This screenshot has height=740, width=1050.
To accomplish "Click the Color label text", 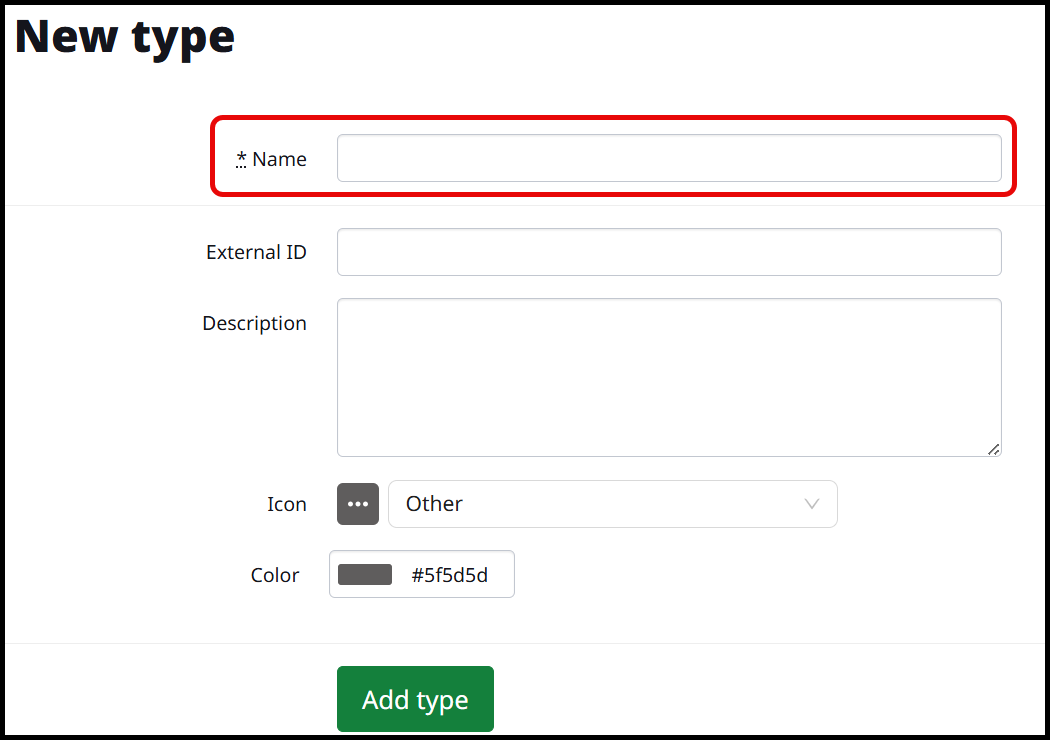I will pyautogui.click(x=275, y=575).
